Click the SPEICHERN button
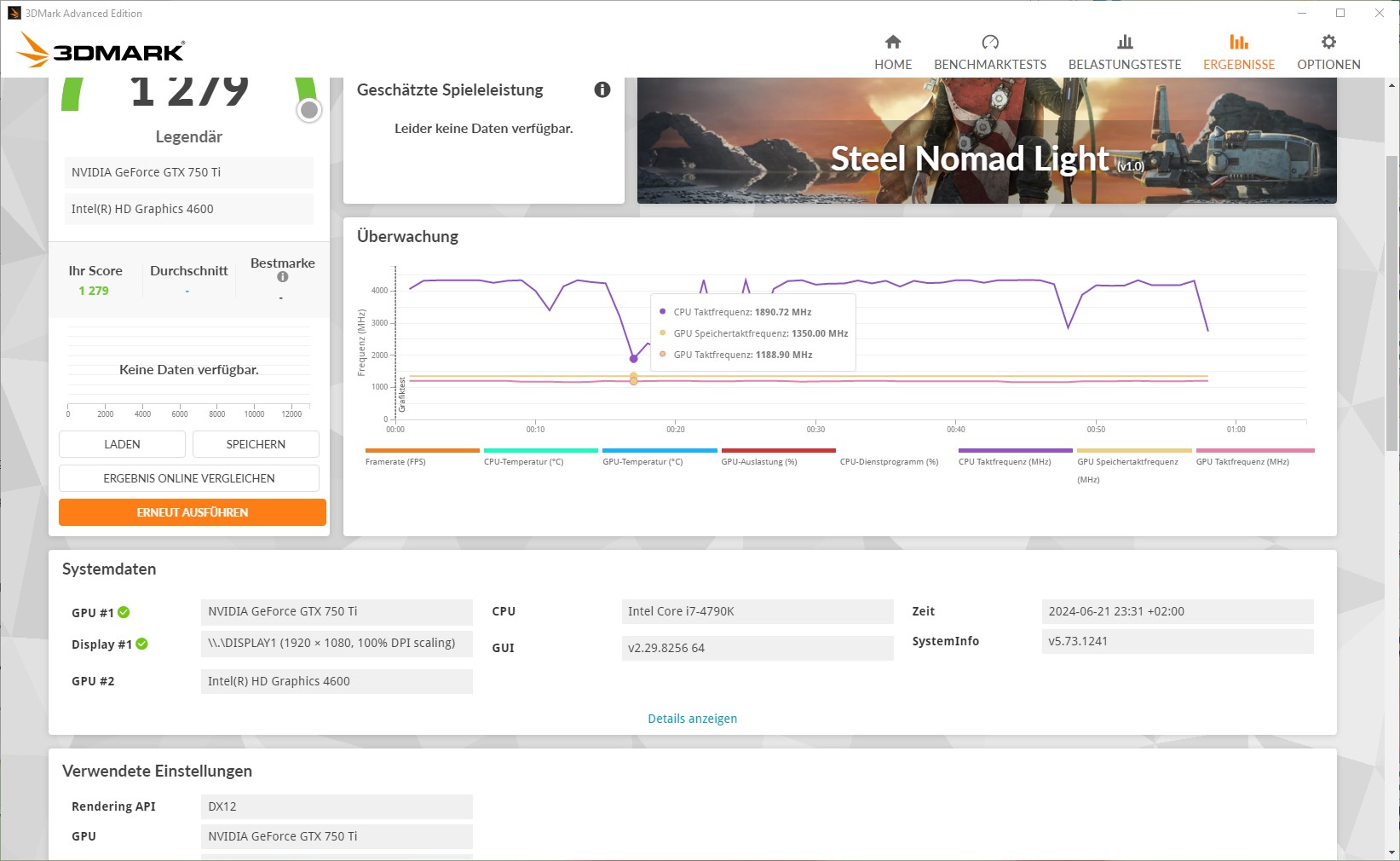Image resolution: width=1400 pixels, height=861 pixels. [256, 444]
